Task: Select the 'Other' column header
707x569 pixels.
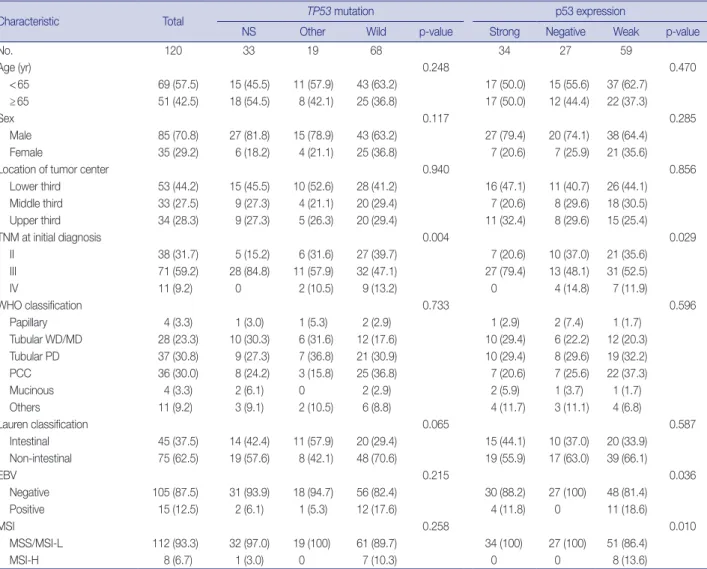Action: (x=312, y=32)
